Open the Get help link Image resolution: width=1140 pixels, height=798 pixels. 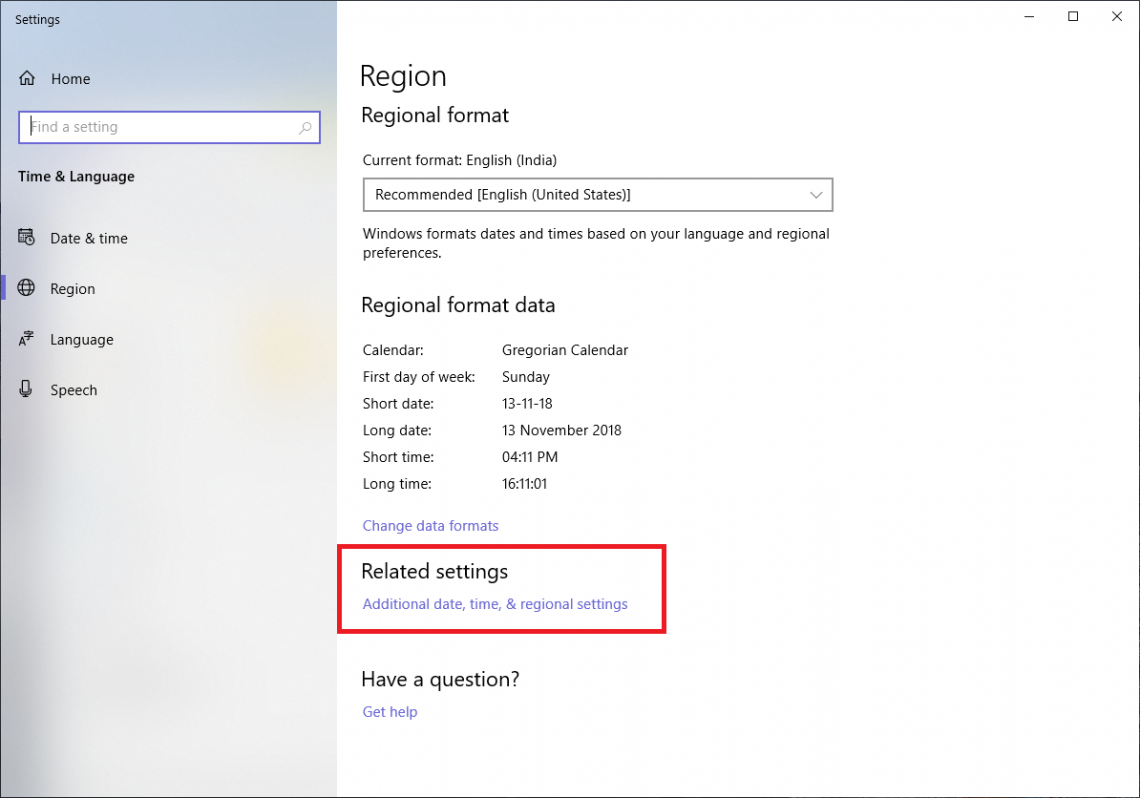pyautogui.click(x=389, y=711)
